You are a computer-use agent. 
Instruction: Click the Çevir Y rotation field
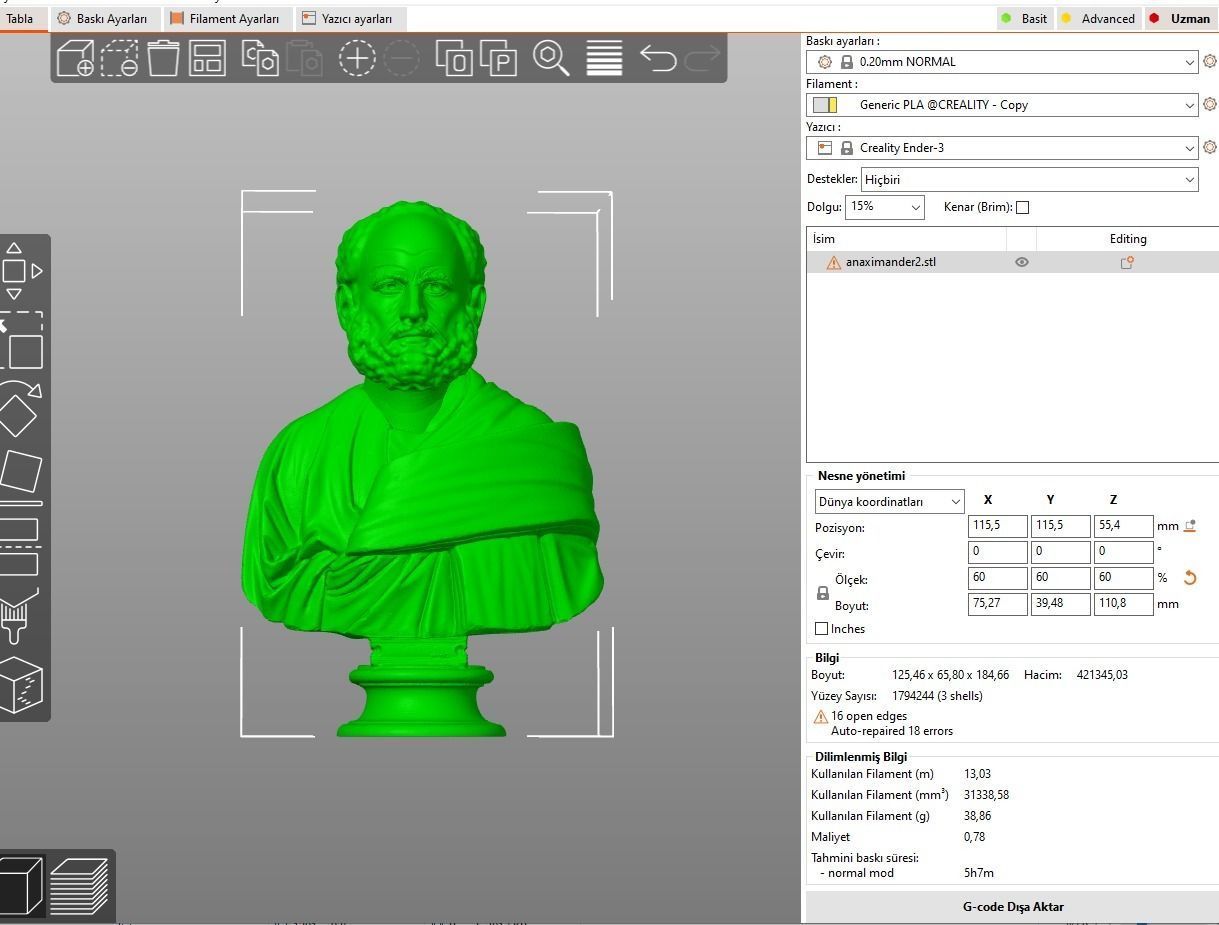pos(1060,552)
